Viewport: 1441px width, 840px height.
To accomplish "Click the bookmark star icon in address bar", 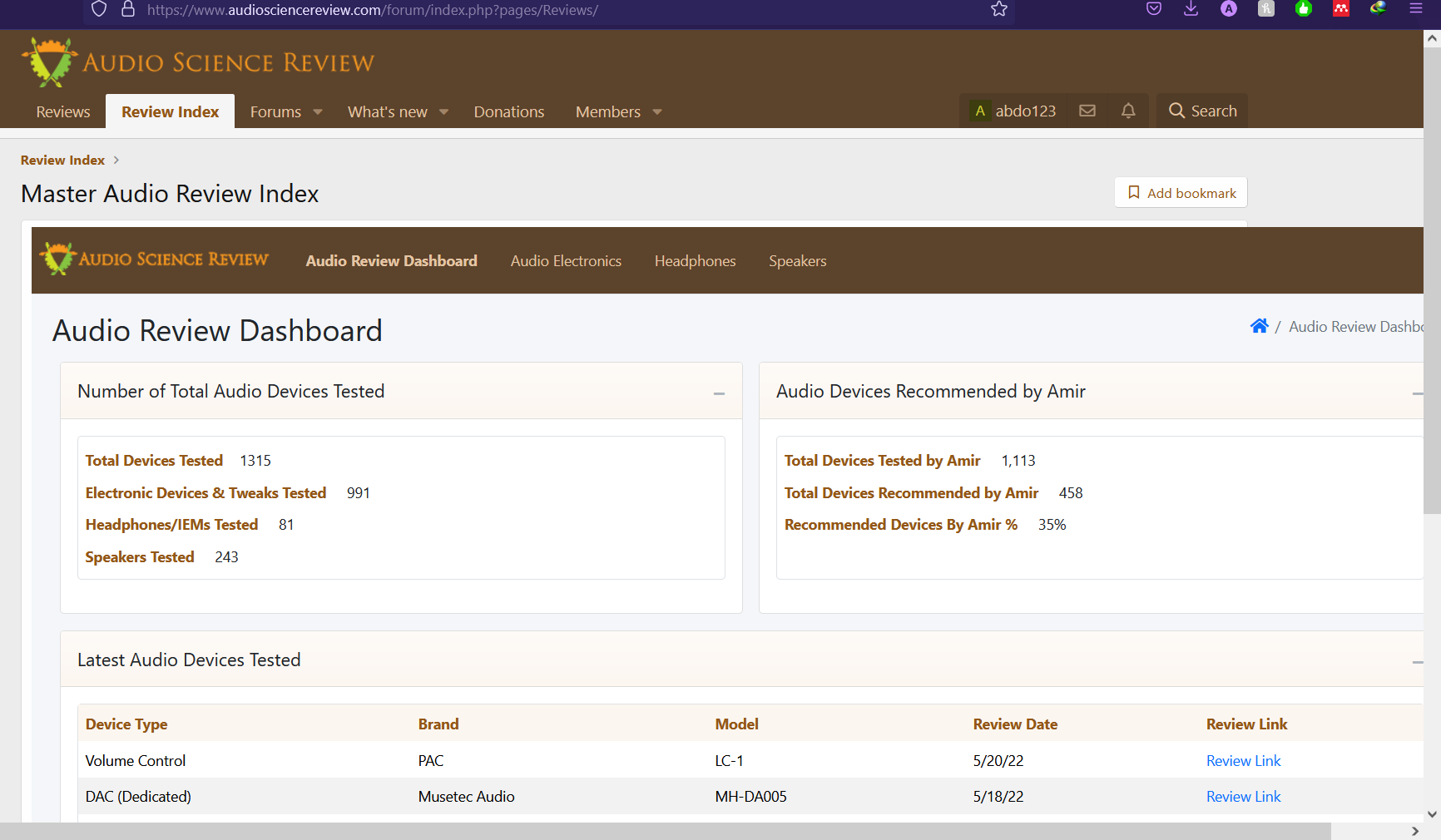I will click(x=999, y=9).
